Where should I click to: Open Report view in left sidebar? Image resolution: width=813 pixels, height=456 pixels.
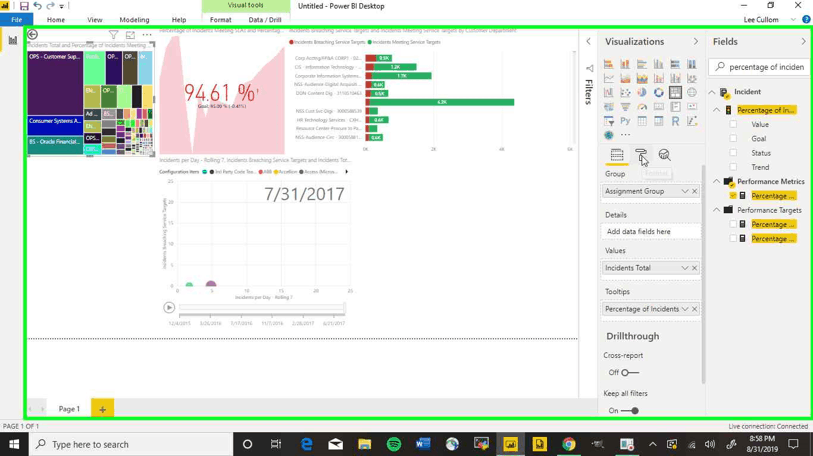click(12, 41)
